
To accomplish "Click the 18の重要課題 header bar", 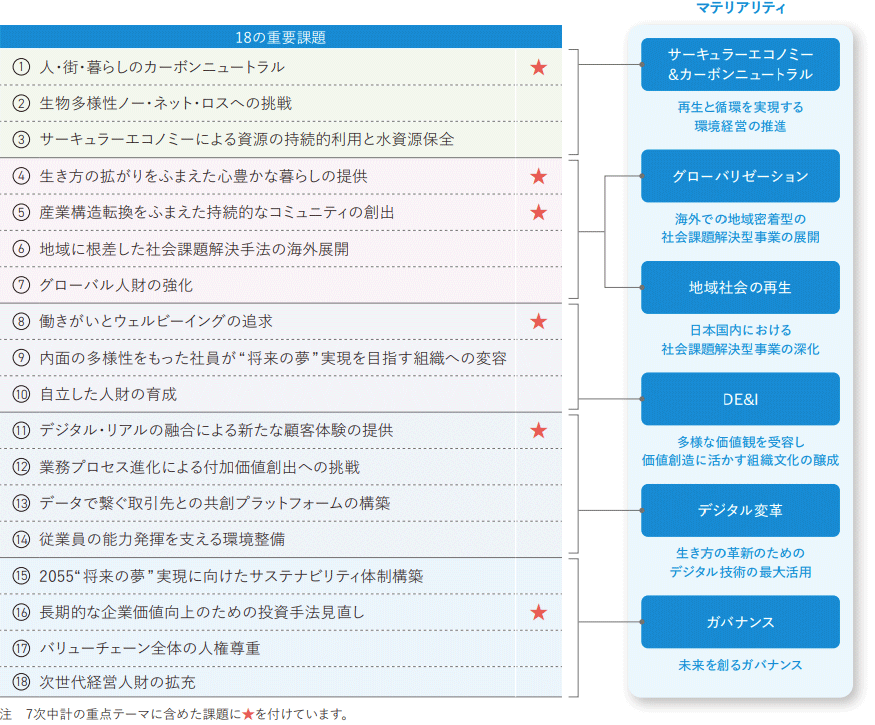I will (x=280, y=38).
